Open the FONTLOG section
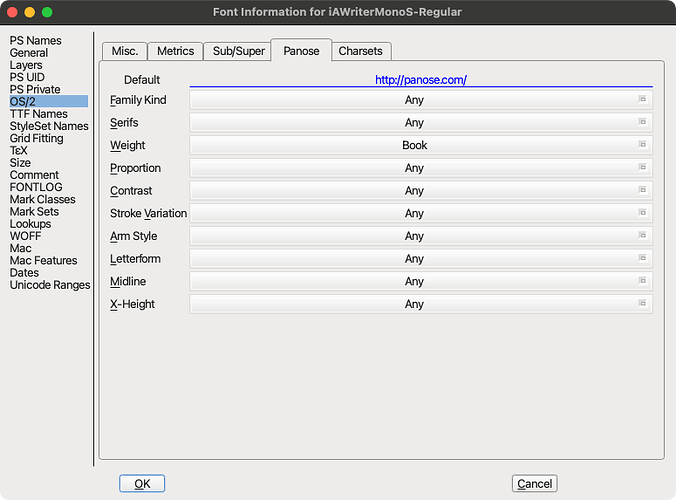The image size is (676, 500). (x=36, y=187)
